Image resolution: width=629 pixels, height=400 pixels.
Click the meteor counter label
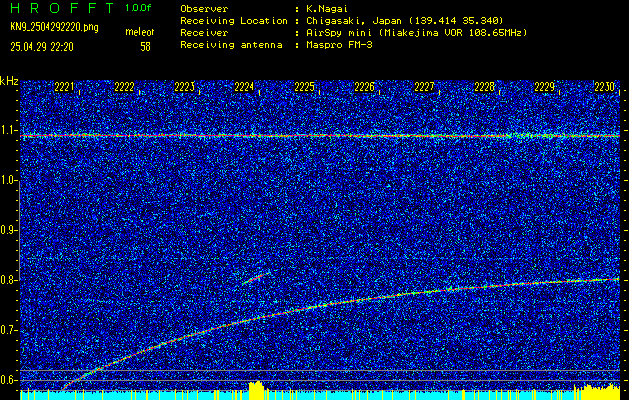pyautogui.click(x=140, y=32)
